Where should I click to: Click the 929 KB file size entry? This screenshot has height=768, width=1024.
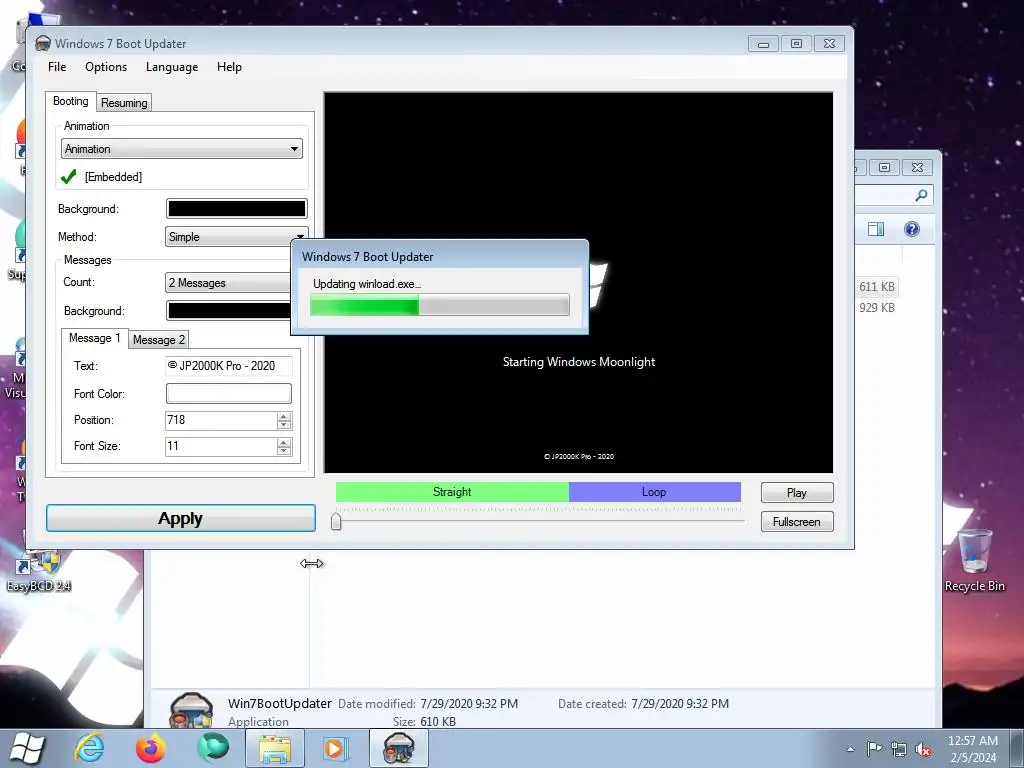(876, 308)
